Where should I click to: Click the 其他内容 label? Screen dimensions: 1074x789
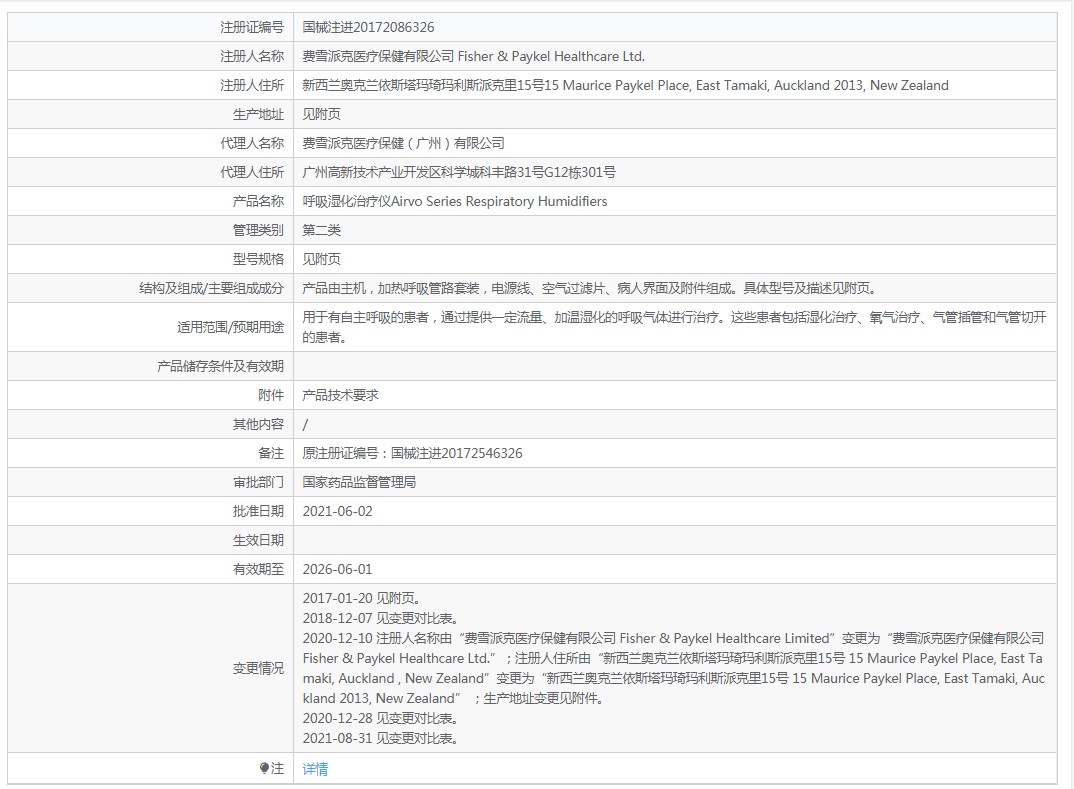pos(258,424)
